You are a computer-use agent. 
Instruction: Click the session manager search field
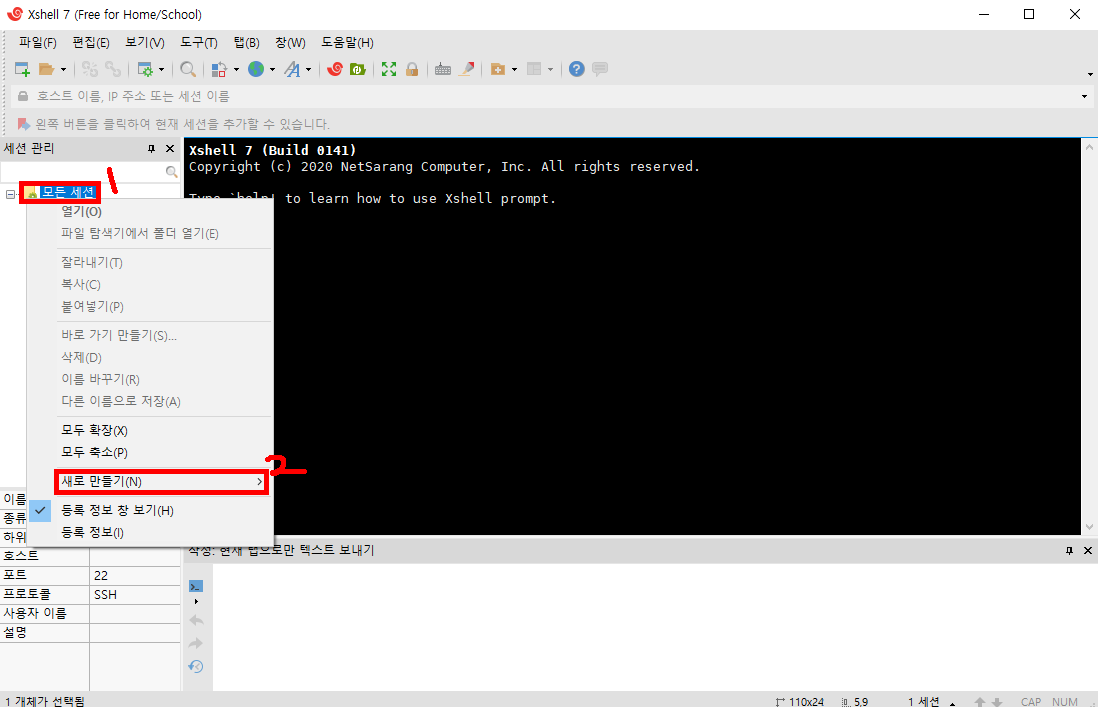(83, 172)
